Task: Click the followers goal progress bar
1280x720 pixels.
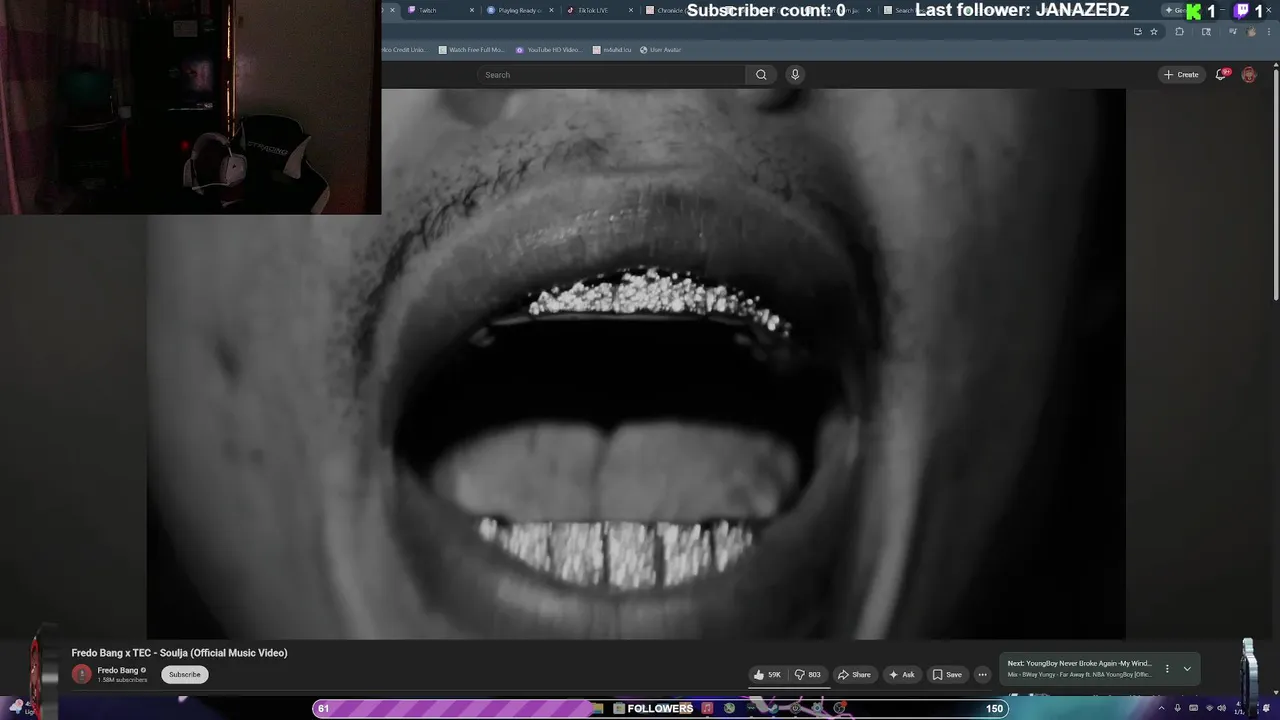Action: pyautogui.click(x=660, y=709)
